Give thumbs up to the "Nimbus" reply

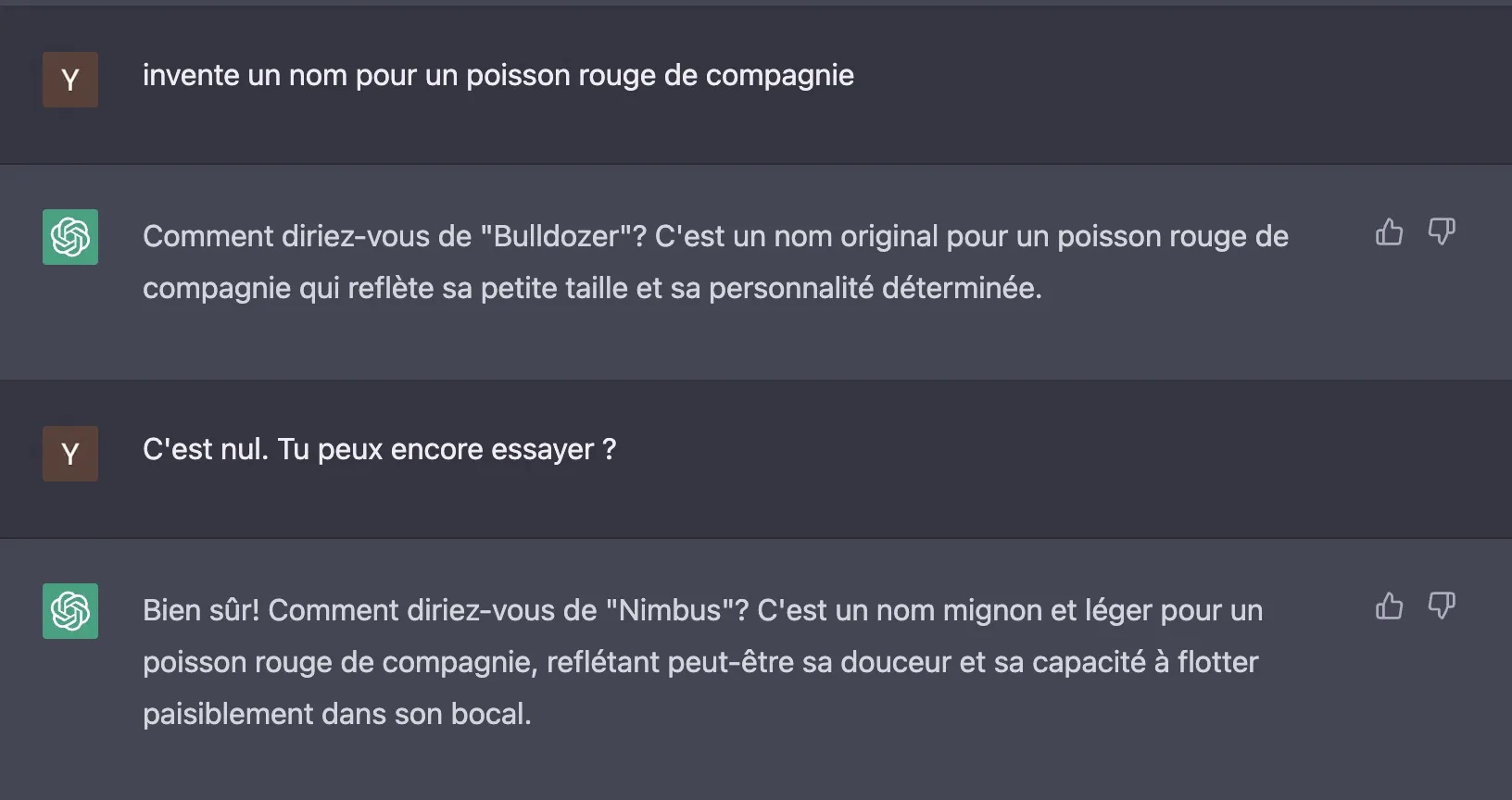point(1389,606)
